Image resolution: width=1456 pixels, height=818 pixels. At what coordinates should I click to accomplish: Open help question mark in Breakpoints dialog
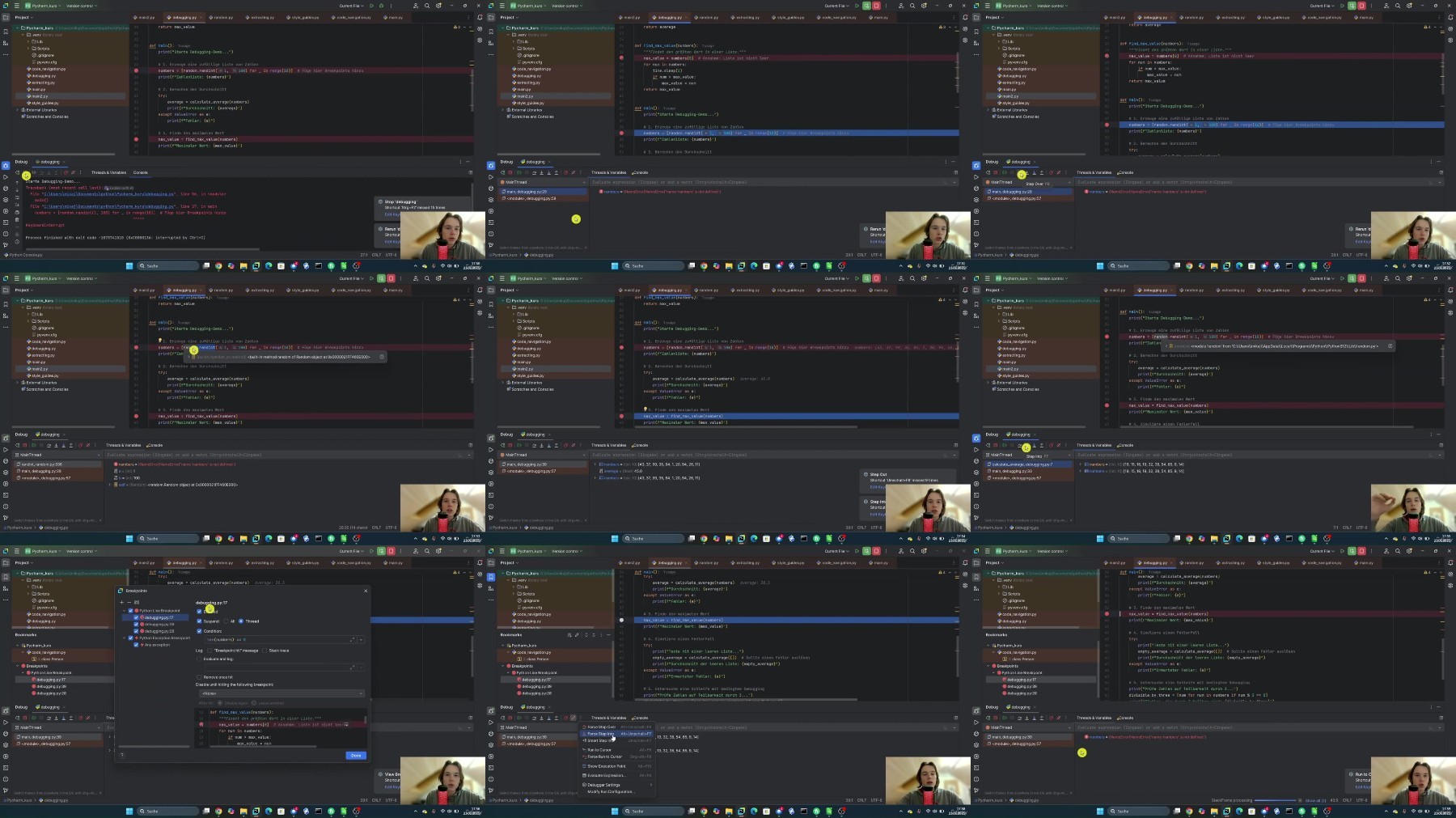click(x=122, y=755)
